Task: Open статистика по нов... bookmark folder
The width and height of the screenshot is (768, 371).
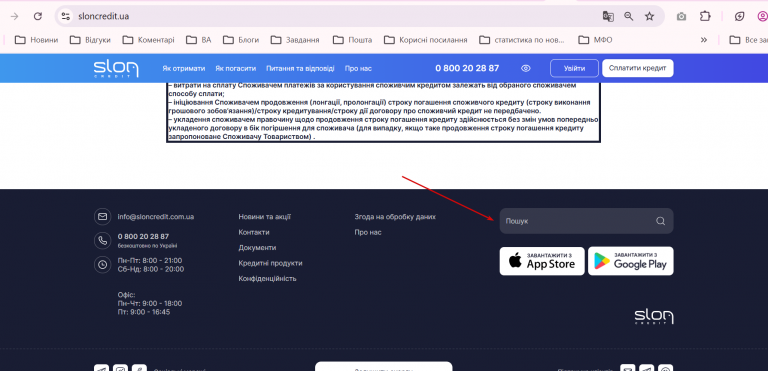Action: pyautogui.click(x=522, y=40)
